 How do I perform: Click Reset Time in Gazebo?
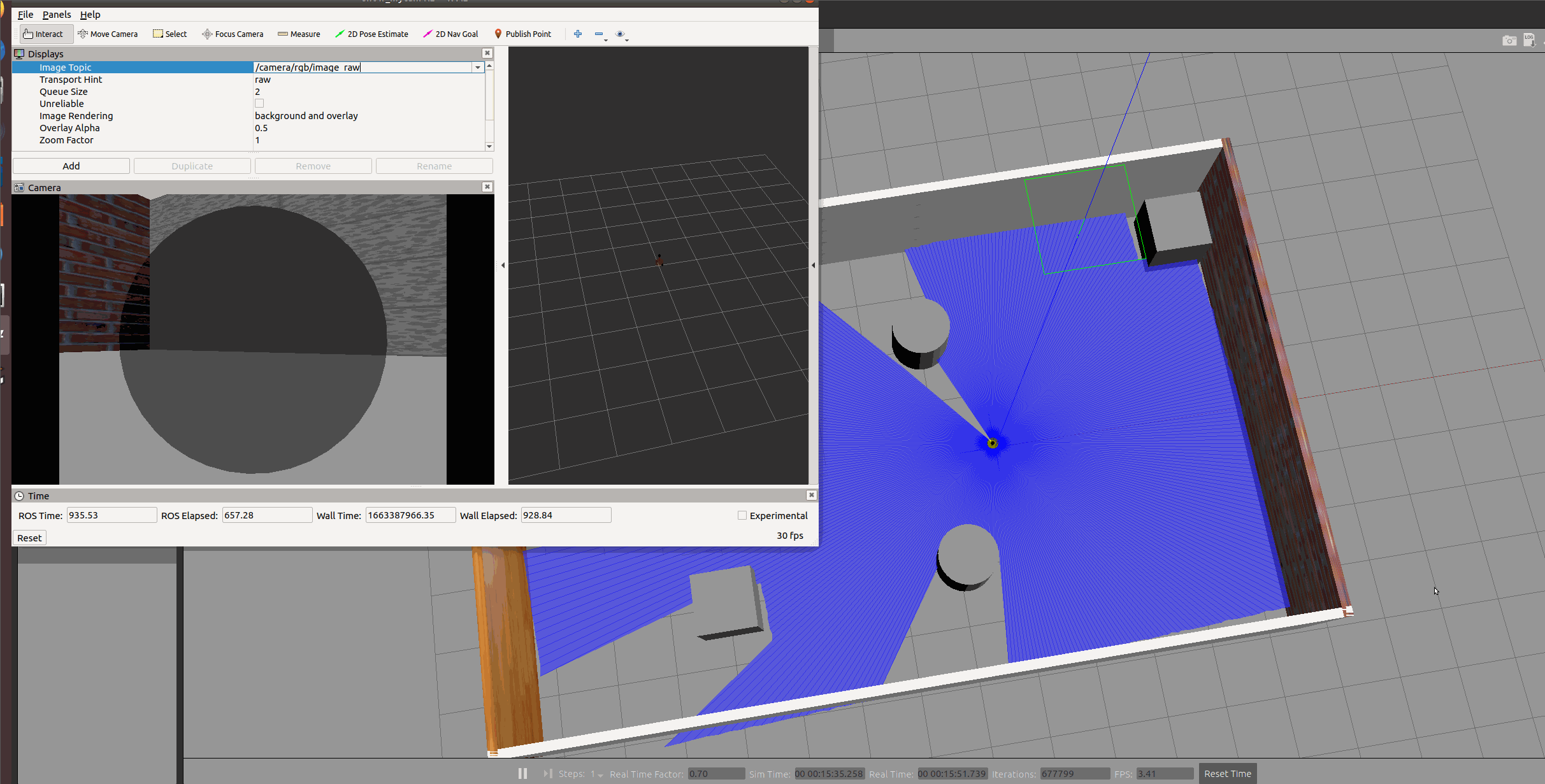1227,774
